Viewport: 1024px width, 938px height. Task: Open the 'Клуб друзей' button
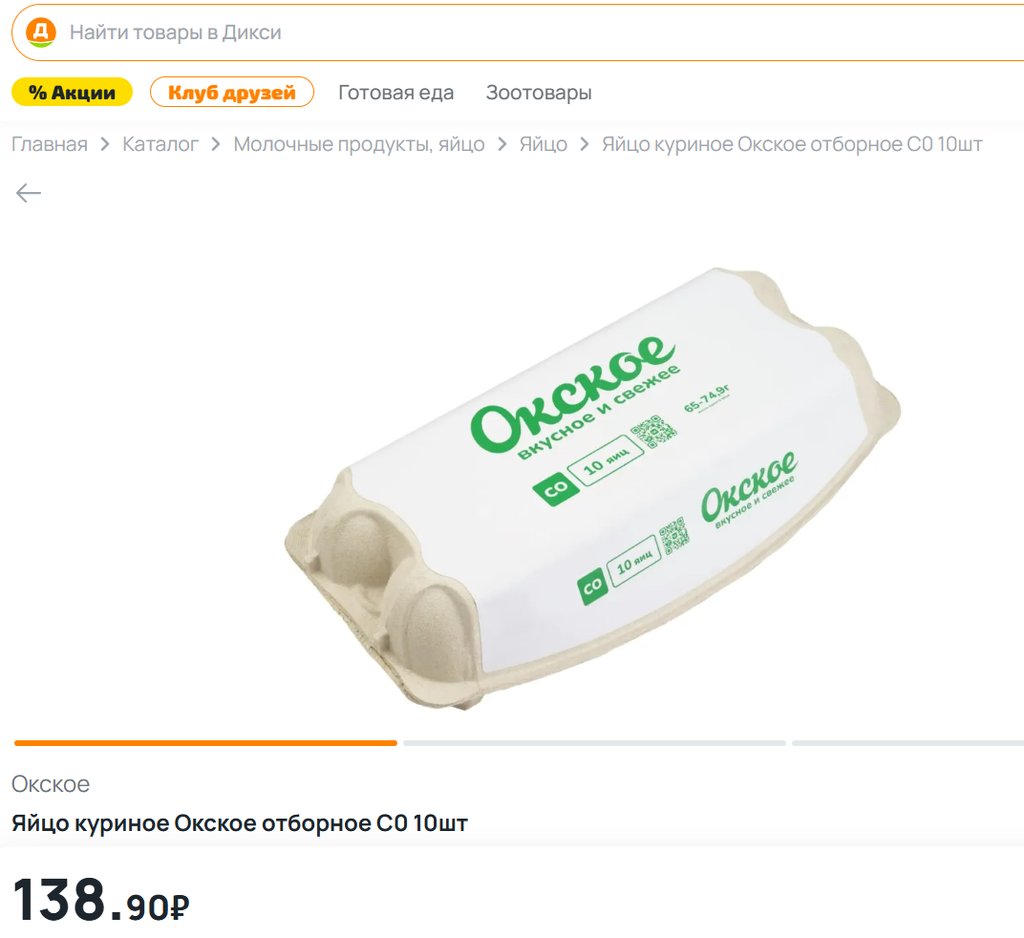click(x=232, y=93)
